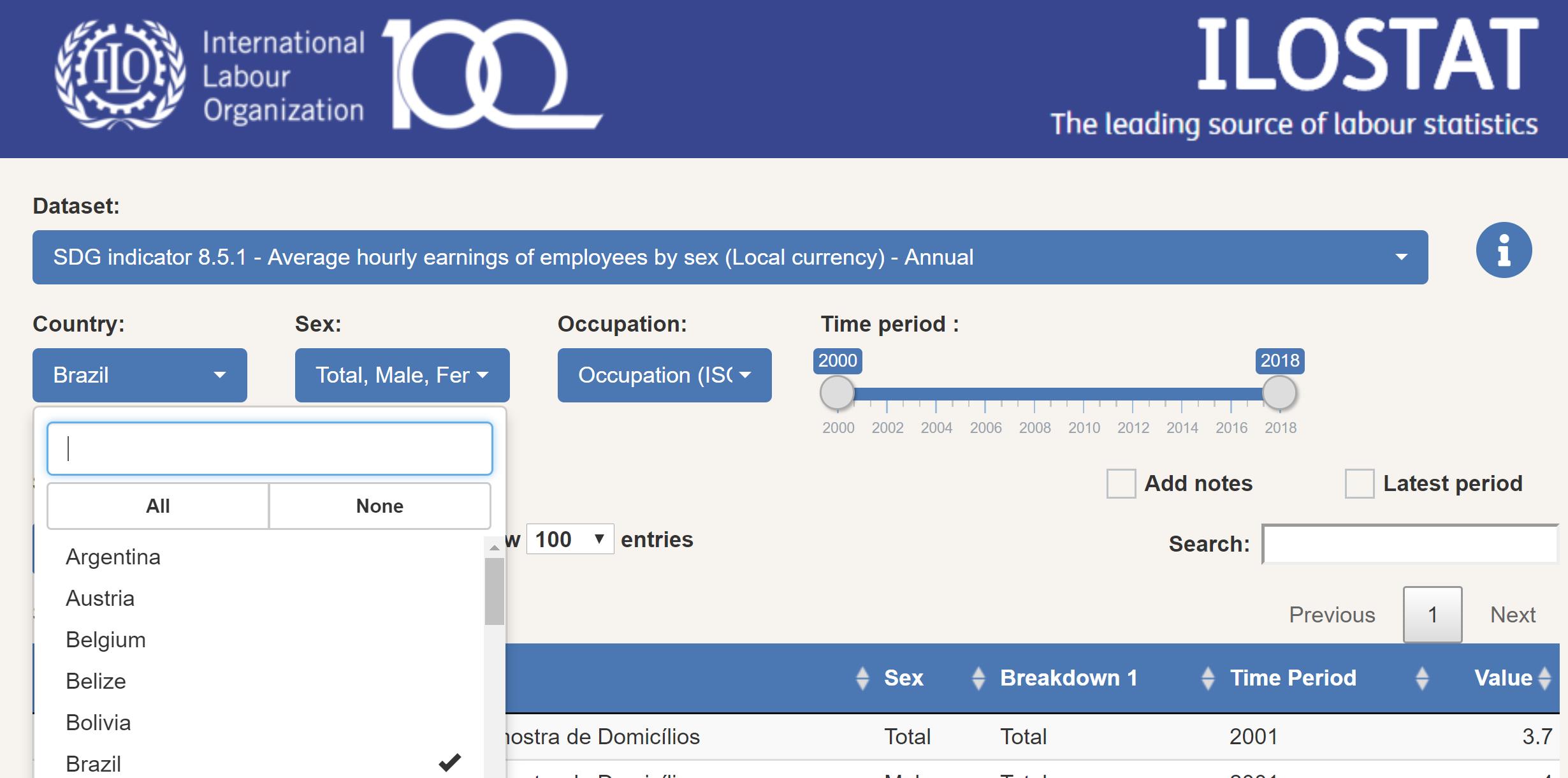Focus the table Search input field
Screen dimensions: 1568x778
[1410, 545]
